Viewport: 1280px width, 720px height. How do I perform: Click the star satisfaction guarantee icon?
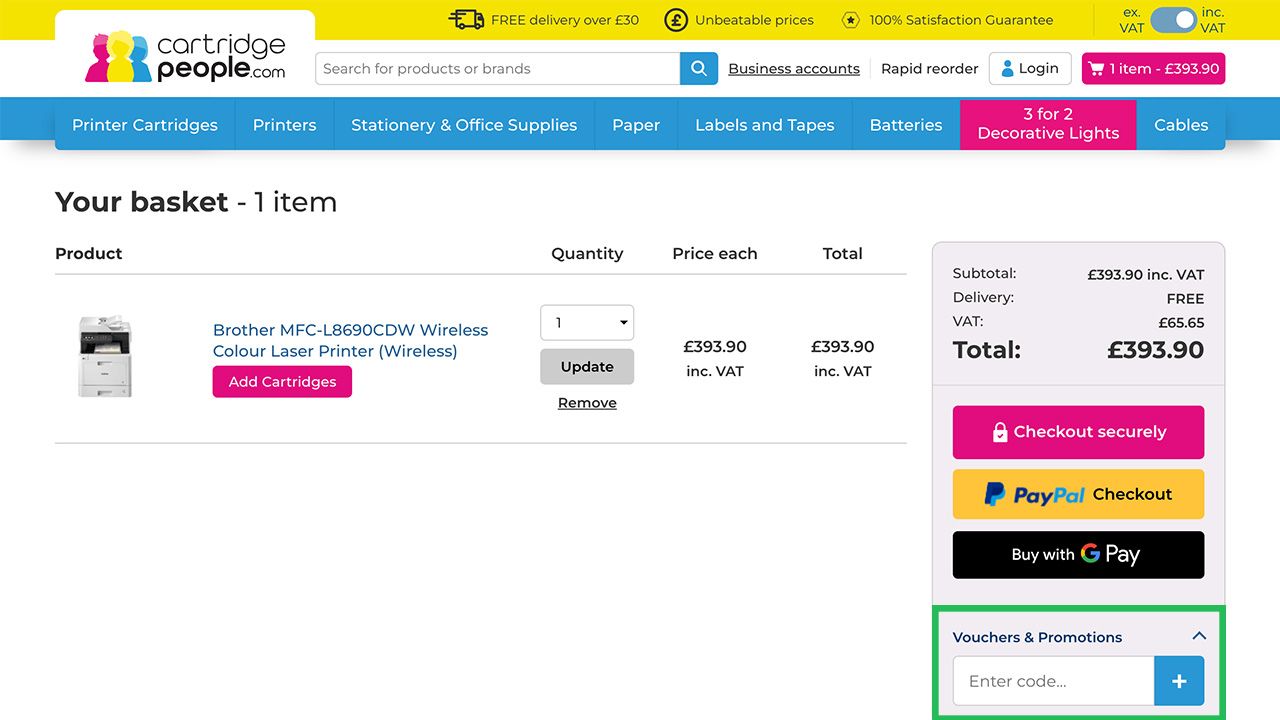[850, 20]
